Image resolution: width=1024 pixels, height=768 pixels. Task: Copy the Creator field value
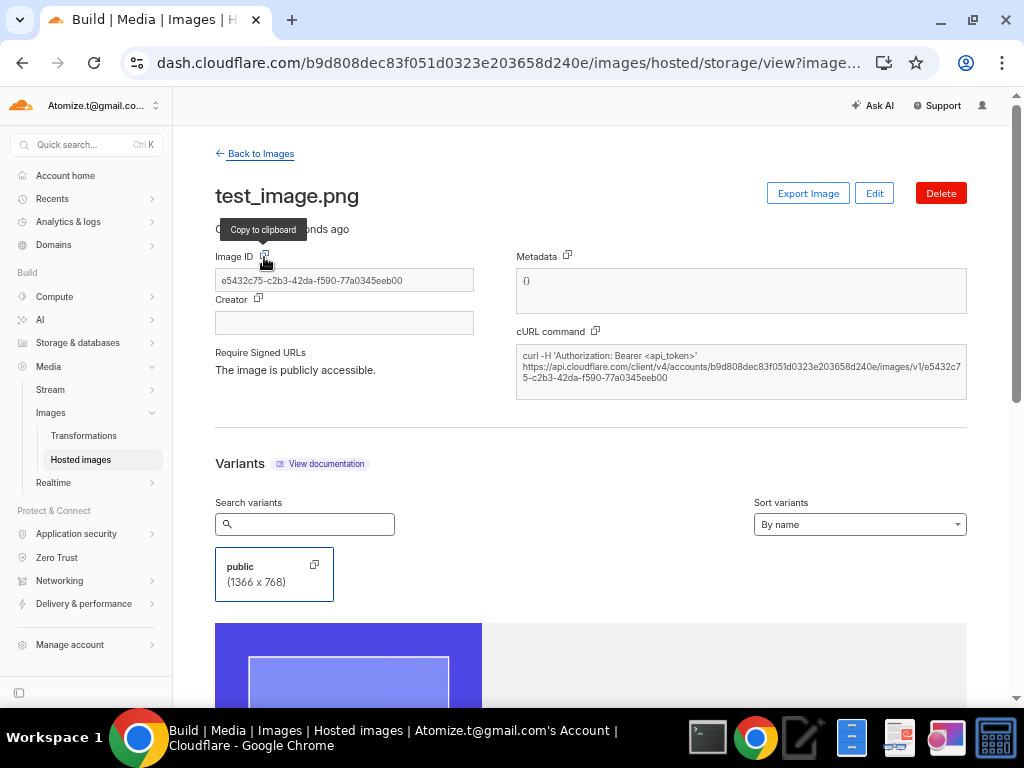tap(258, 299)
